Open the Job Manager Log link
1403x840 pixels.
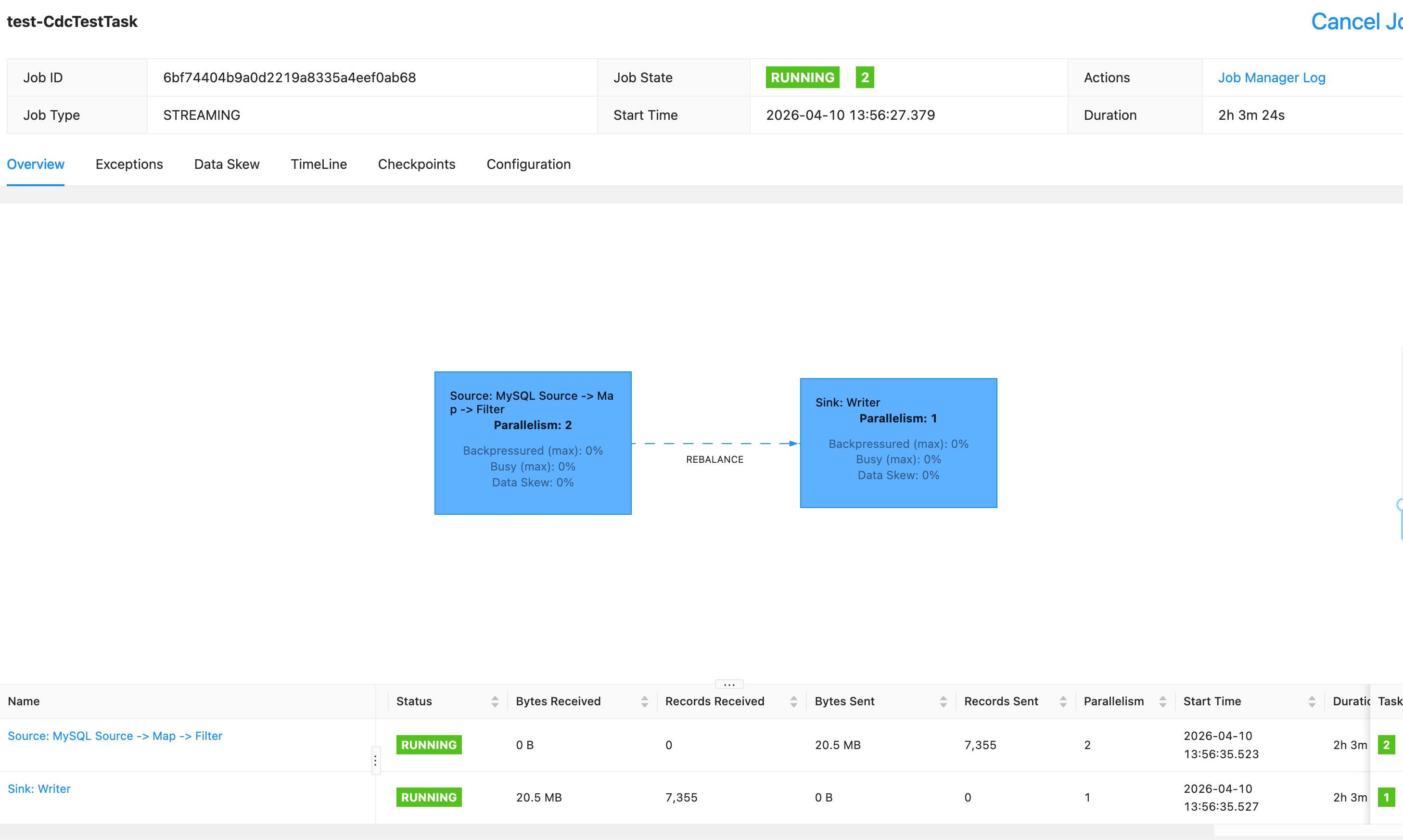(1271, 77)
